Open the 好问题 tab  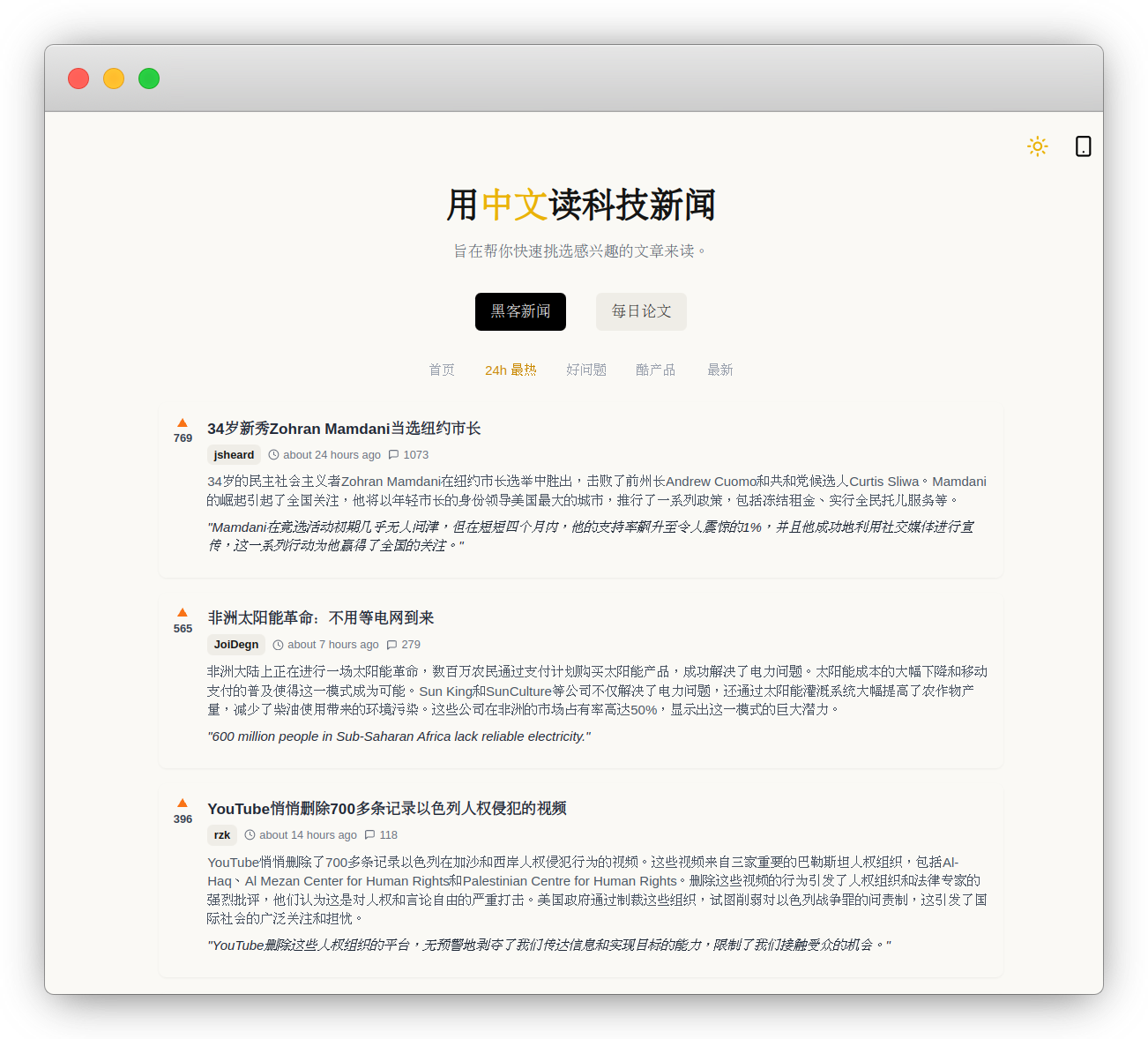click(x=586, y=370)
